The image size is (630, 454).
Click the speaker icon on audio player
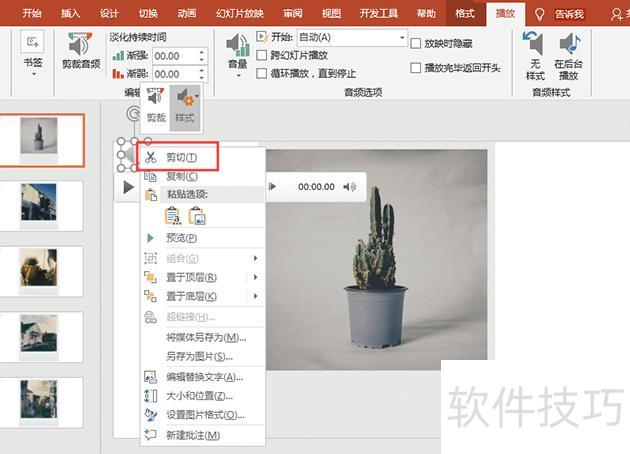[350, 187]
